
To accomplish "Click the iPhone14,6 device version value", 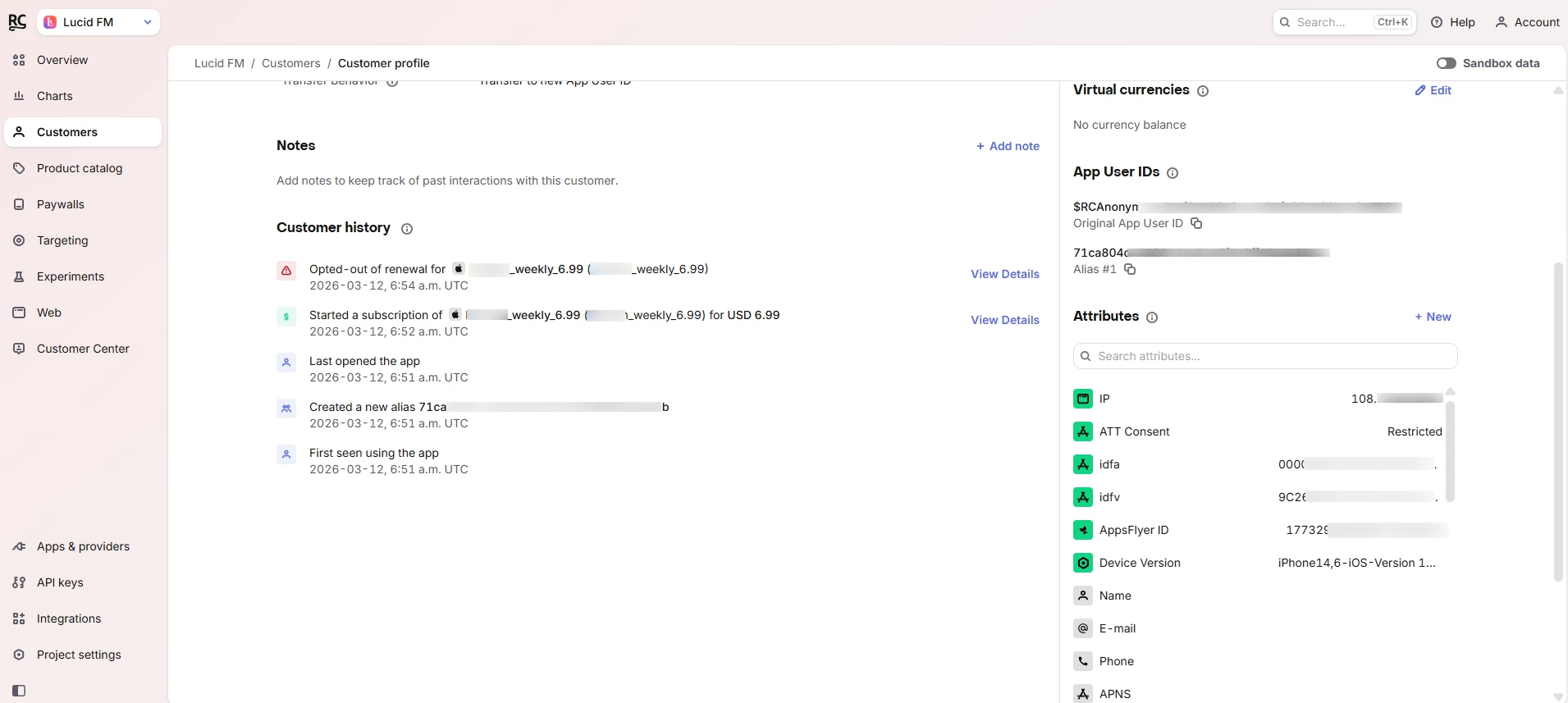I will pos(1356,563).
